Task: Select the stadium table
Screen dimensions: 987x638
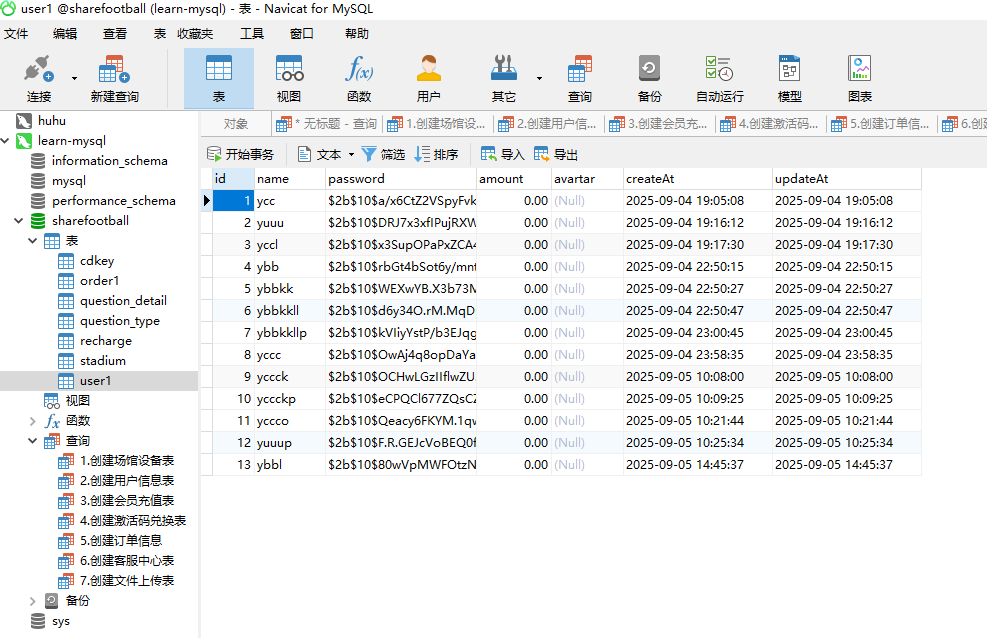Action: 103,361
